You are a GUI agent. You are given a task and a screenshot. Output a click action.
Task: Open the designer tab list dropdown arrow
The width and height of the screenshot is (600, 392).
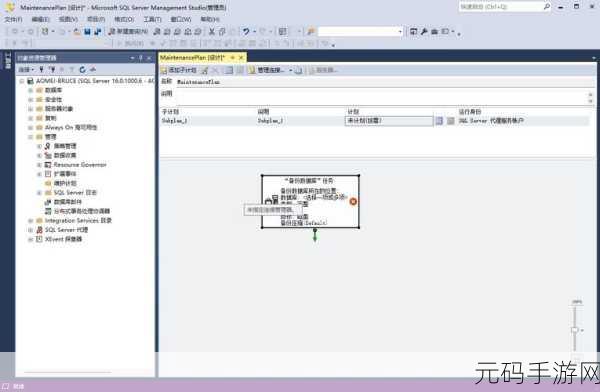click(x=593, y=58)
